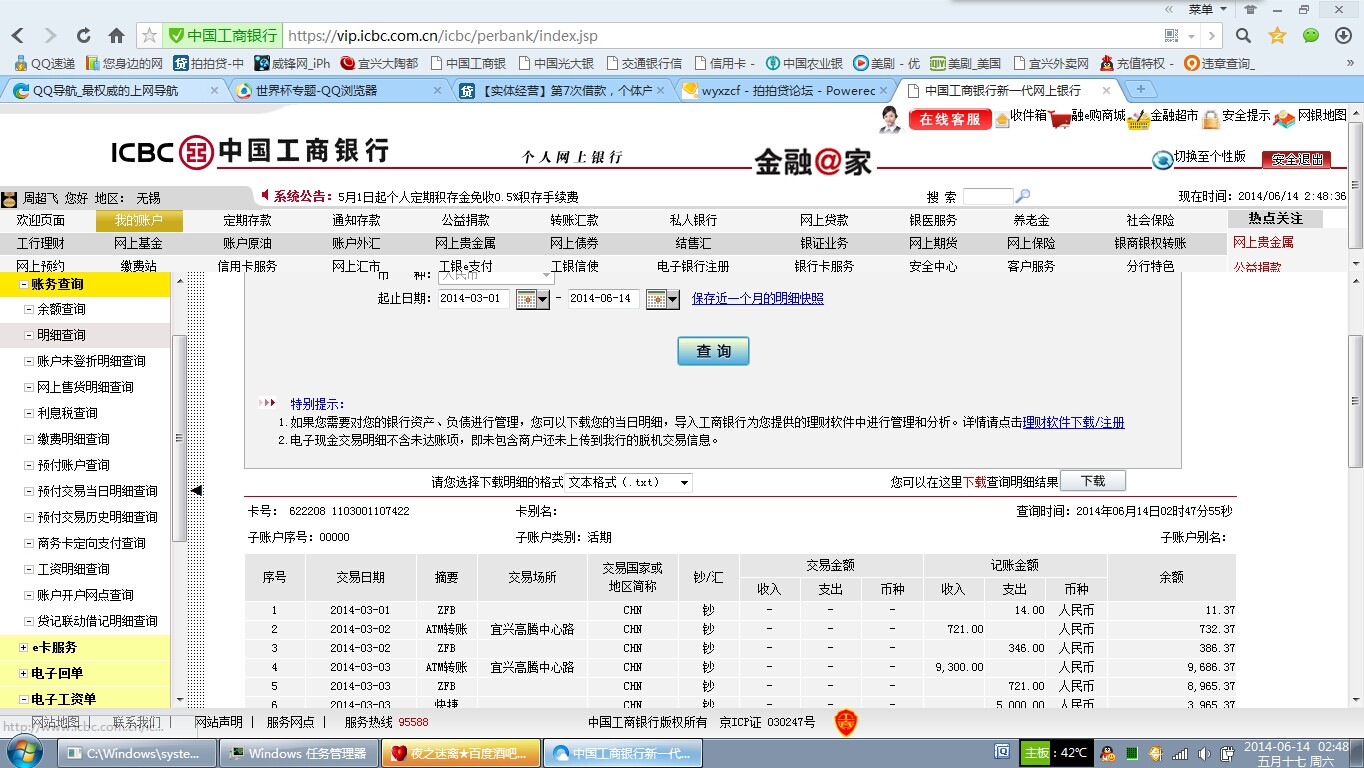Click the sidebar vertical scrollbar thumb
Viewport: 1364px width, 768px height.
click(179, 438)
